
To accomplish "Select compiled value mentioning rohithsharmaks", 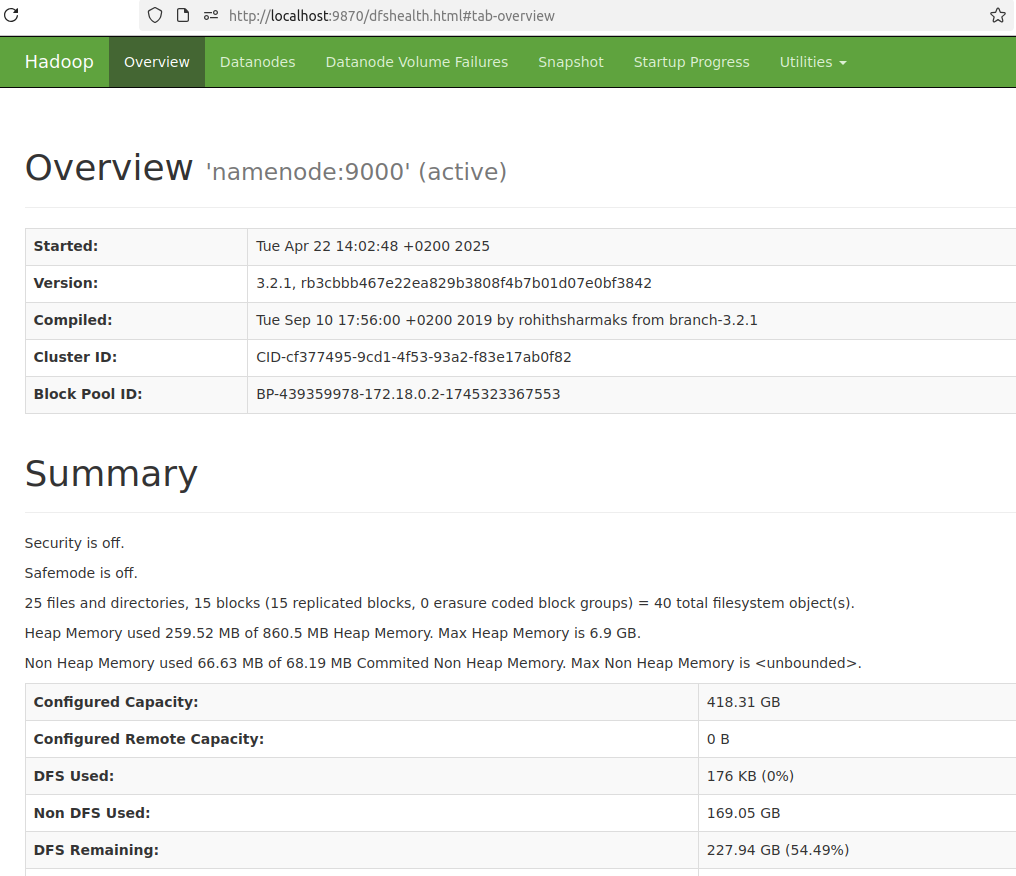I will click(x=507, y=320).
